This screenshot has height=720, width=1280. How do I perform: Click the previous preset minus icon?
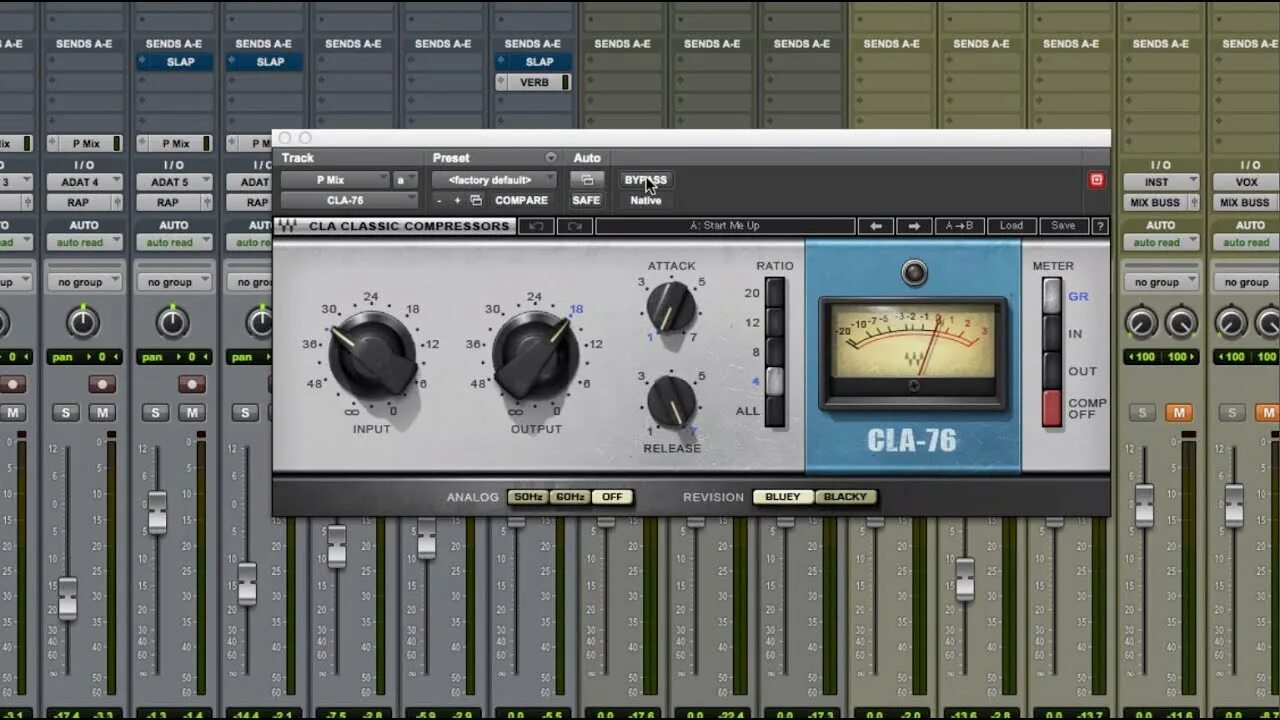pyautogui.click(x=438, y=201)
